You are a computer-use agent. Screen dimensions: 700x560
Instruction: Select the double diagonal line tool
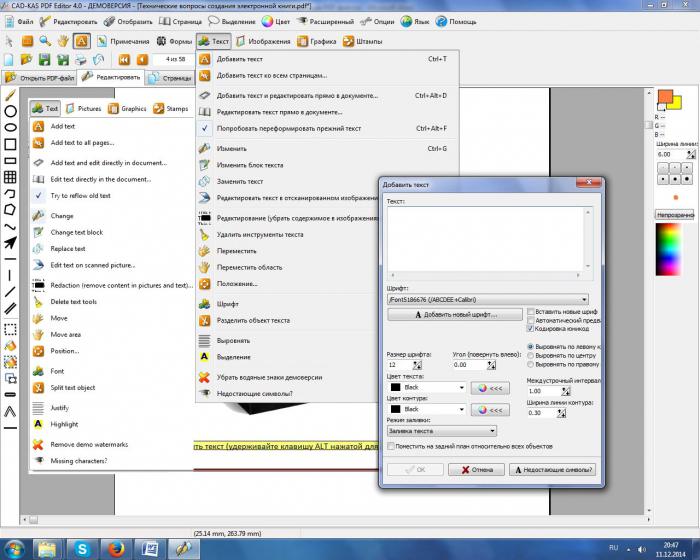coord(10,308)
